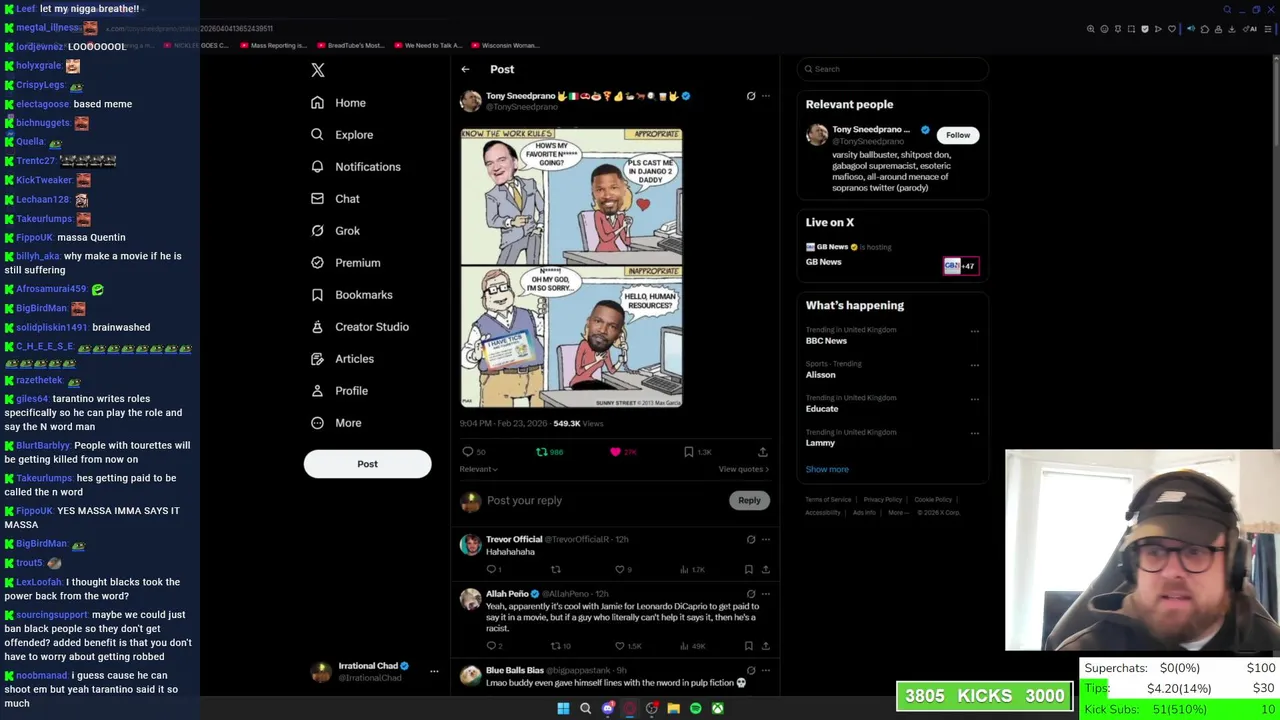Click the Post your reply field
The width and height of the screenshot is (1280, 720).
point(605,500)
